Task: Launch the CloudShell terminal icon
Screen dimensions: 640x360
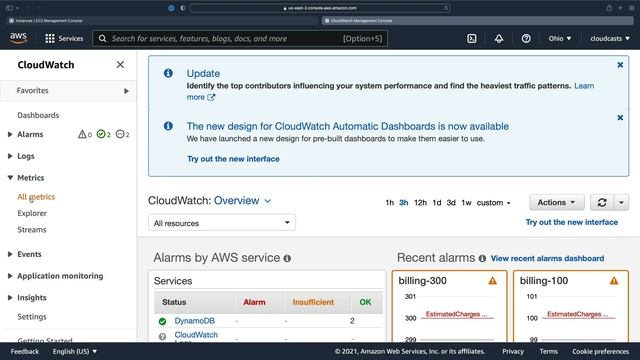Action: [x=471, y=38]
